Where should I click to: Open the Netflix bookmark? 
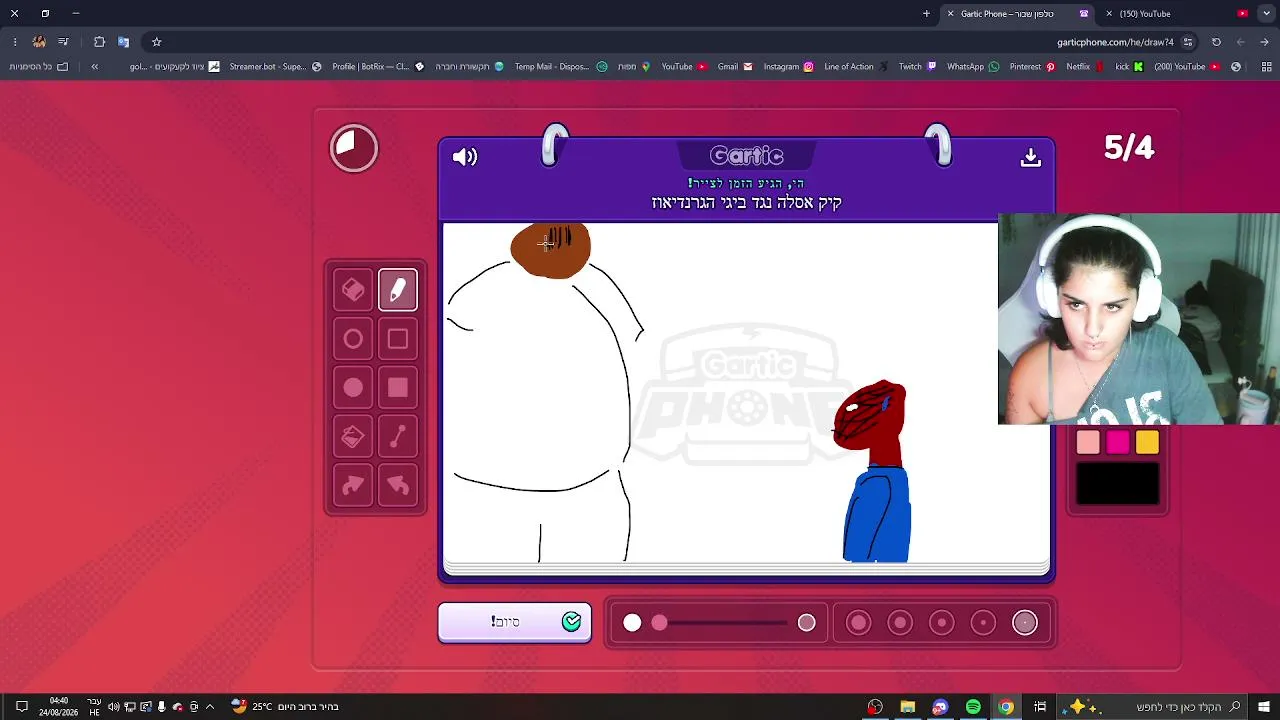pyautogui.click(x=1085, y=67)
